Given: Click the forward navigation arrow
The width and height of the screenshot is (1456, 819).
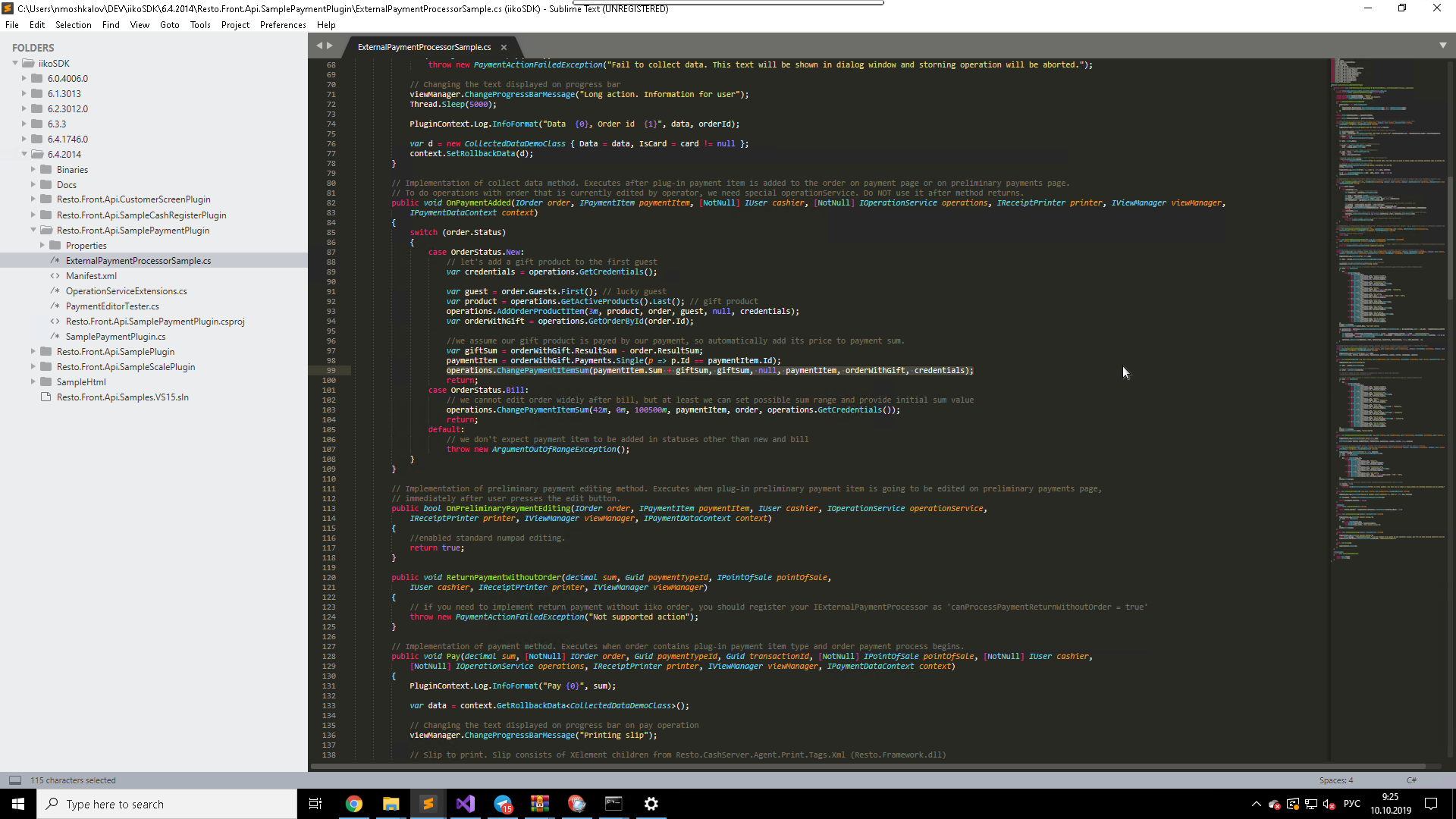Looking at the screenshot, I should click(329, 45).
